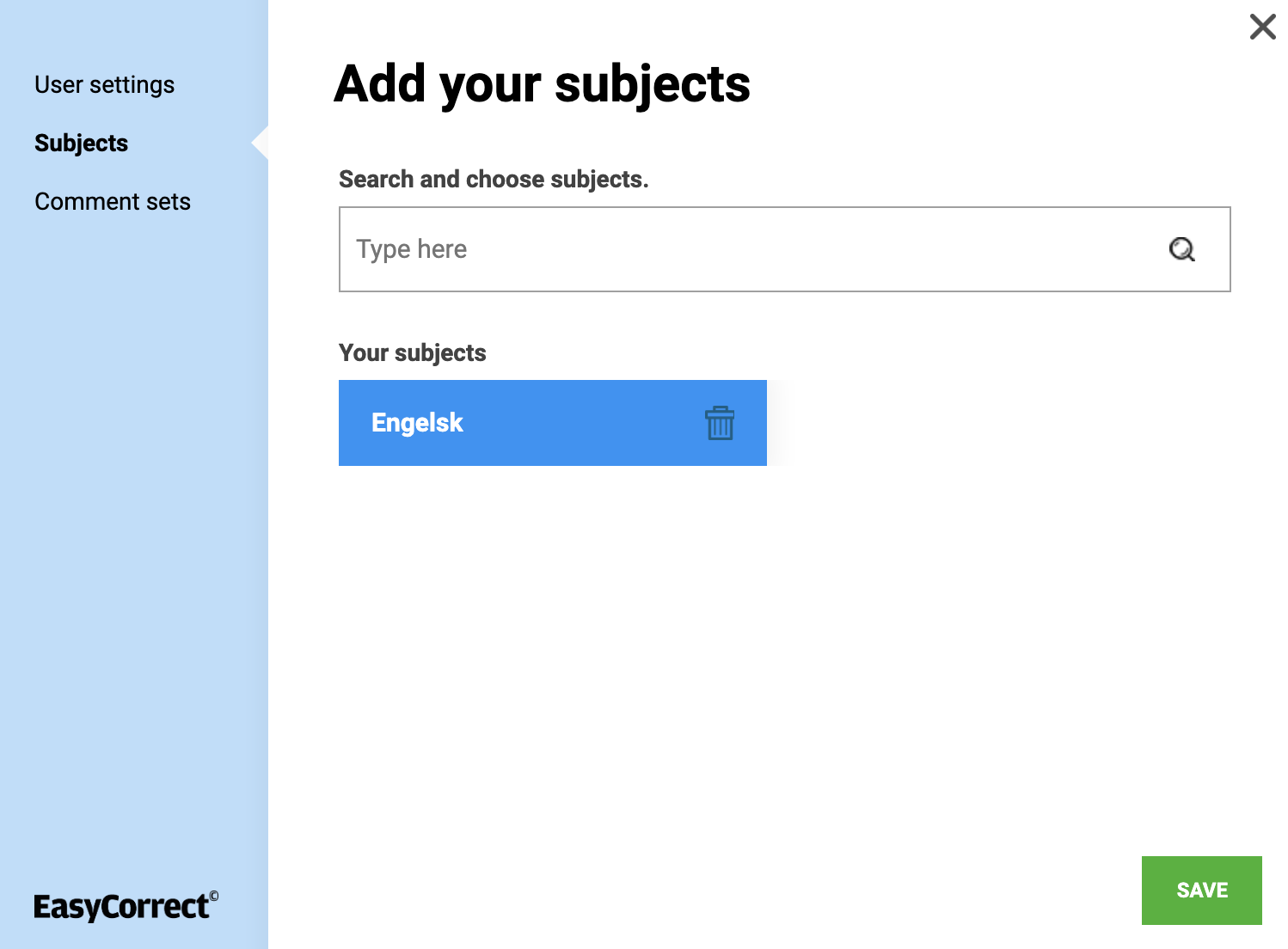Select the Subjects sidebar item
Viewport: 1288px width, 949px height.
click(81, 144)
